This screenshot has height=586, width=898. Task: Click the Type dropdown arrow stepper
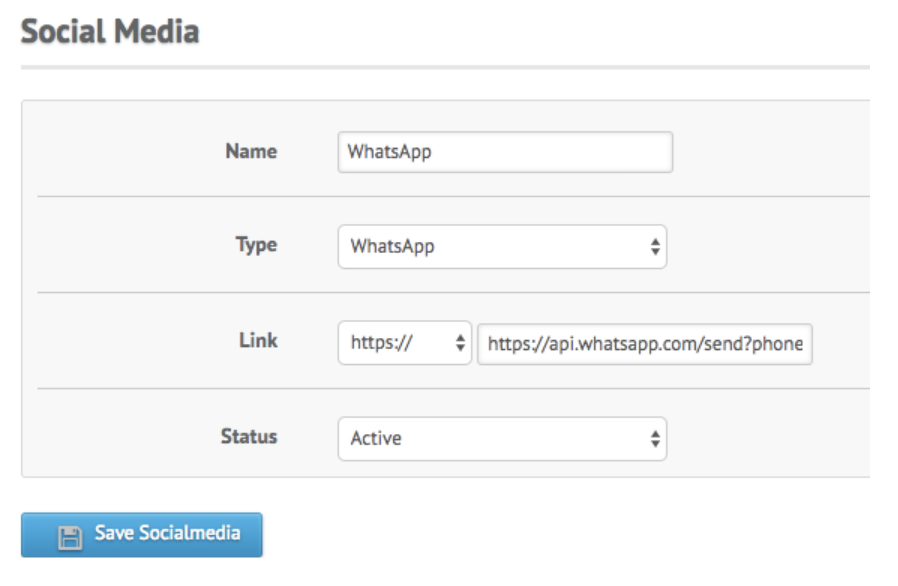point(655,247)
